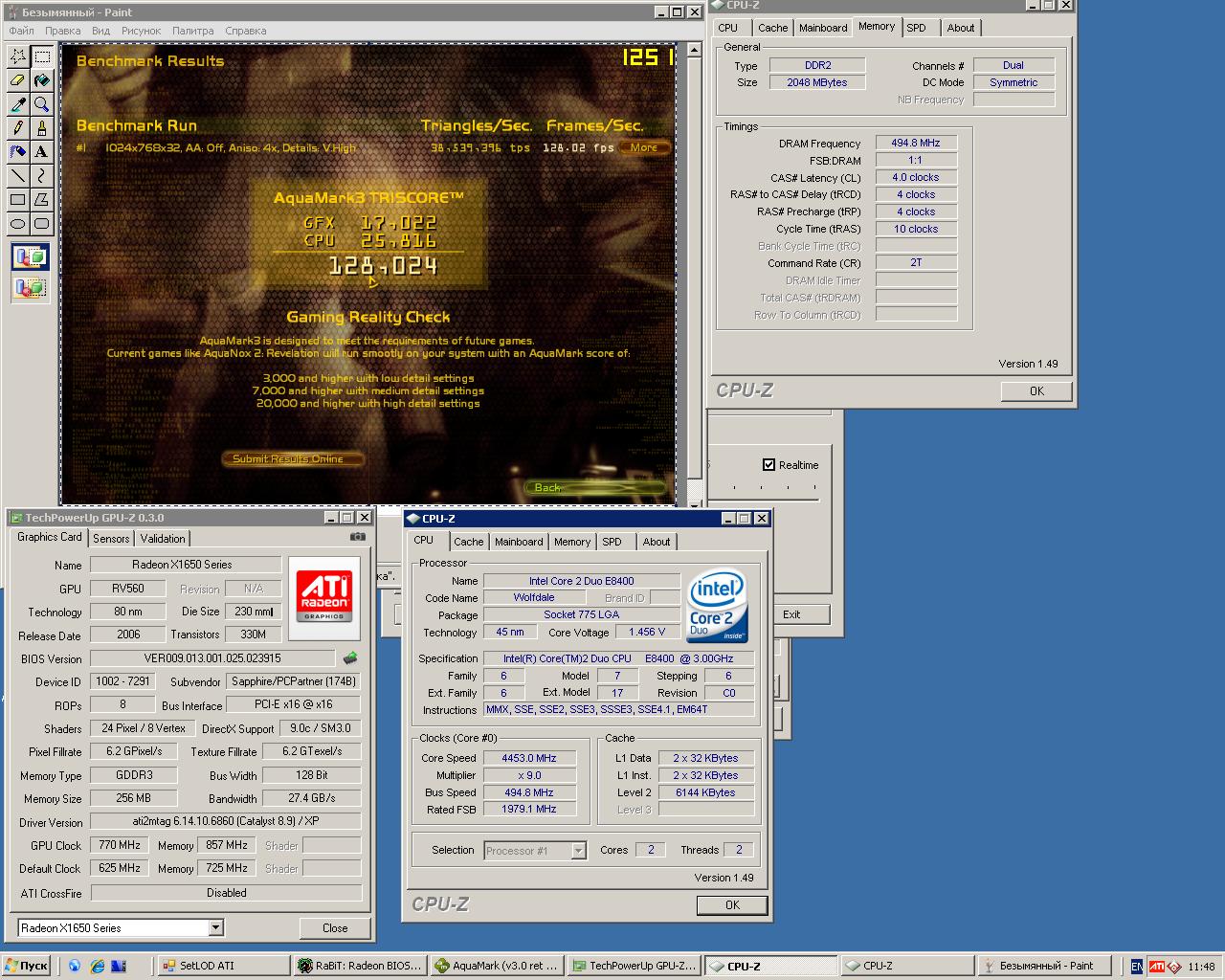Viewport: 1225px width, 980px height.
Task: Click the ATI tray icon
Action: click(1156, 966)
